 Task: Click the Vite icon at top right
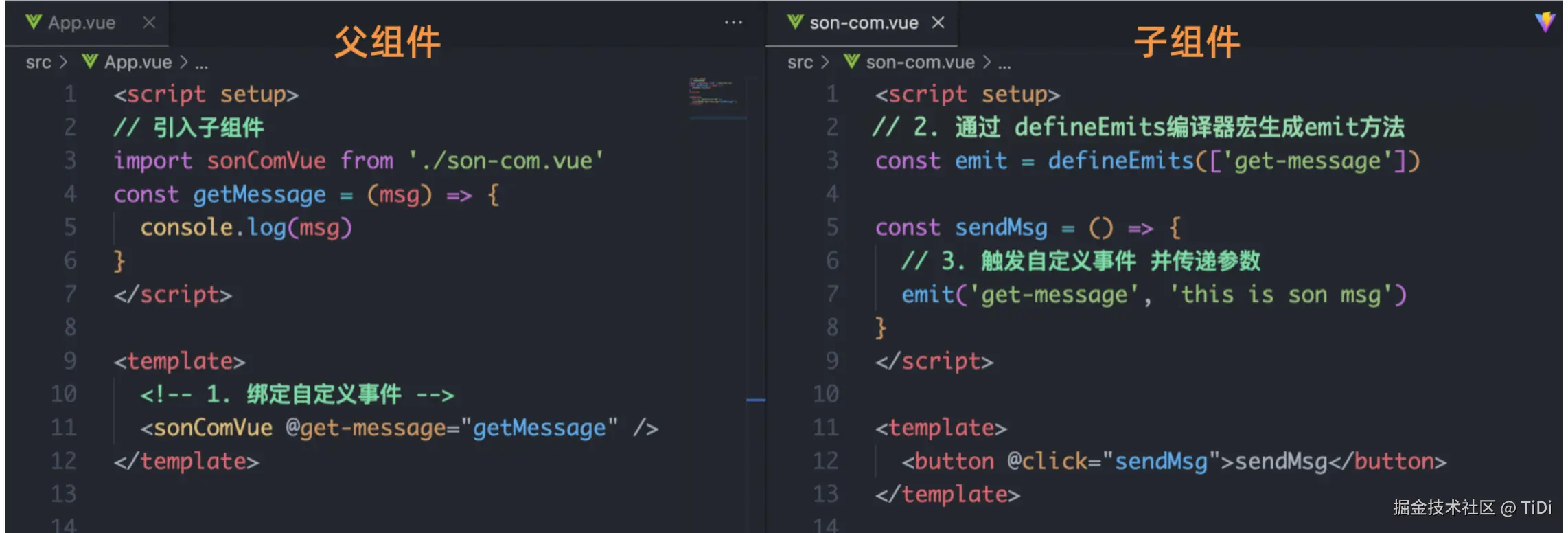pyautogui.click(x=1545, y=22)
